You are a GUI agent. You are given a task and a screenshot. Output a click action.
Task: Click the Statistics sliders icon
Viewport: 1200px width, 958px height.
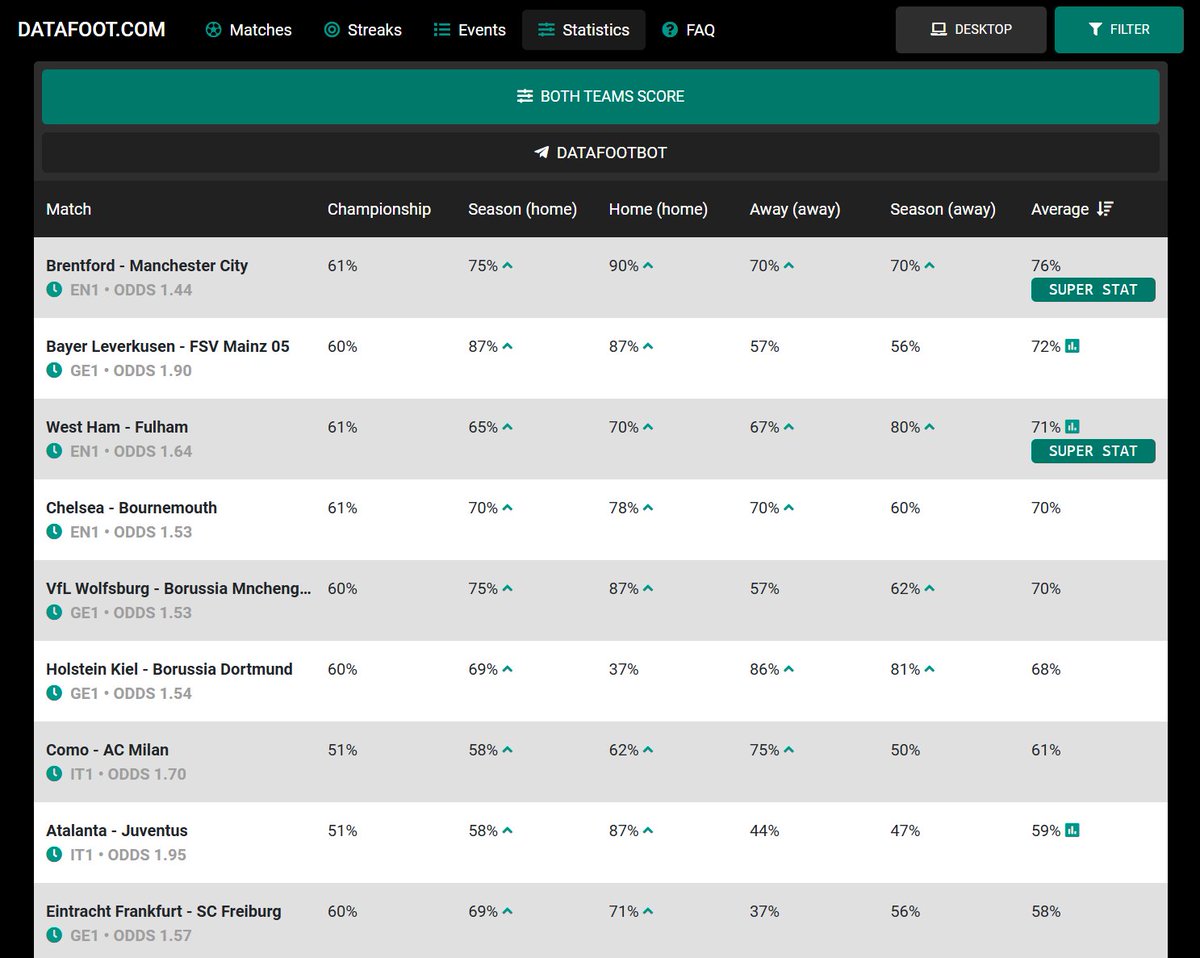pyautogui.click(x=546, y=30)
